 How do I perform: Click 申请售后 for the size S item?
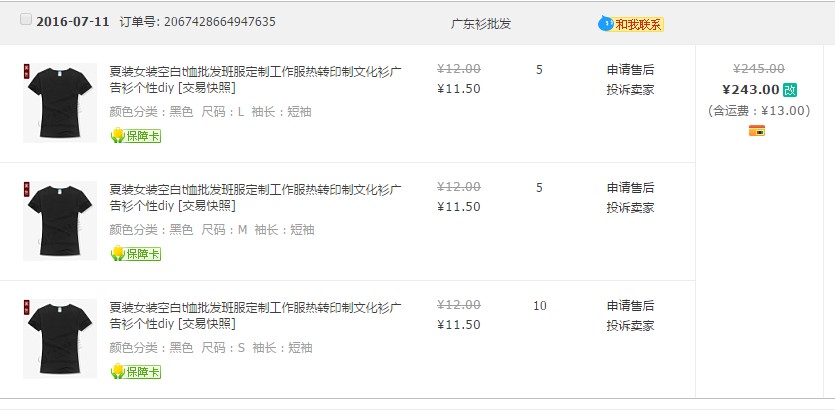(630, 306)
